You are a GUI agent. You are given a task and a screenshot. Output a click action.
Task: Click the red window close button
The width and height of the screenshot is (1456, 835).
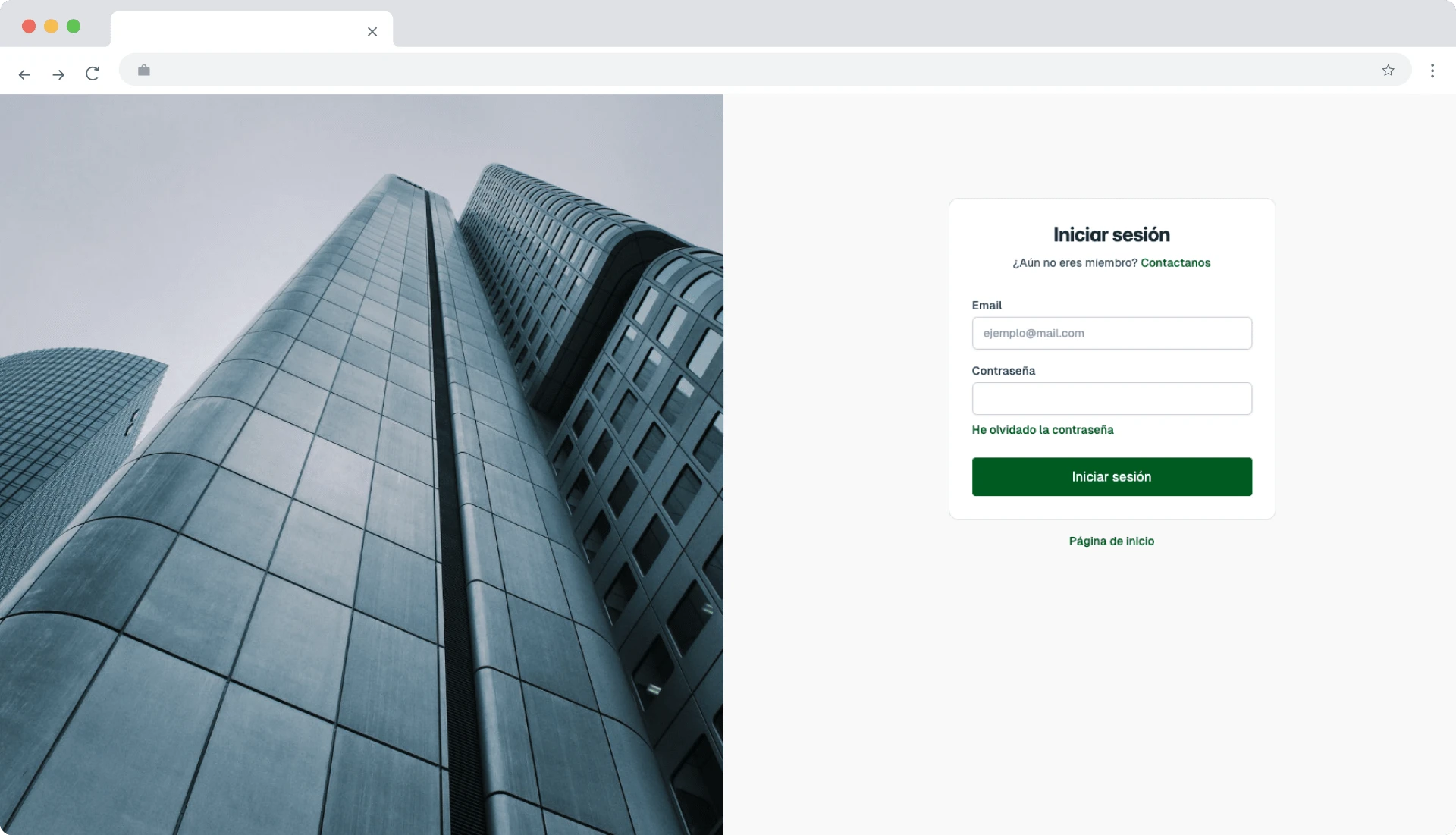pos(29,27)
